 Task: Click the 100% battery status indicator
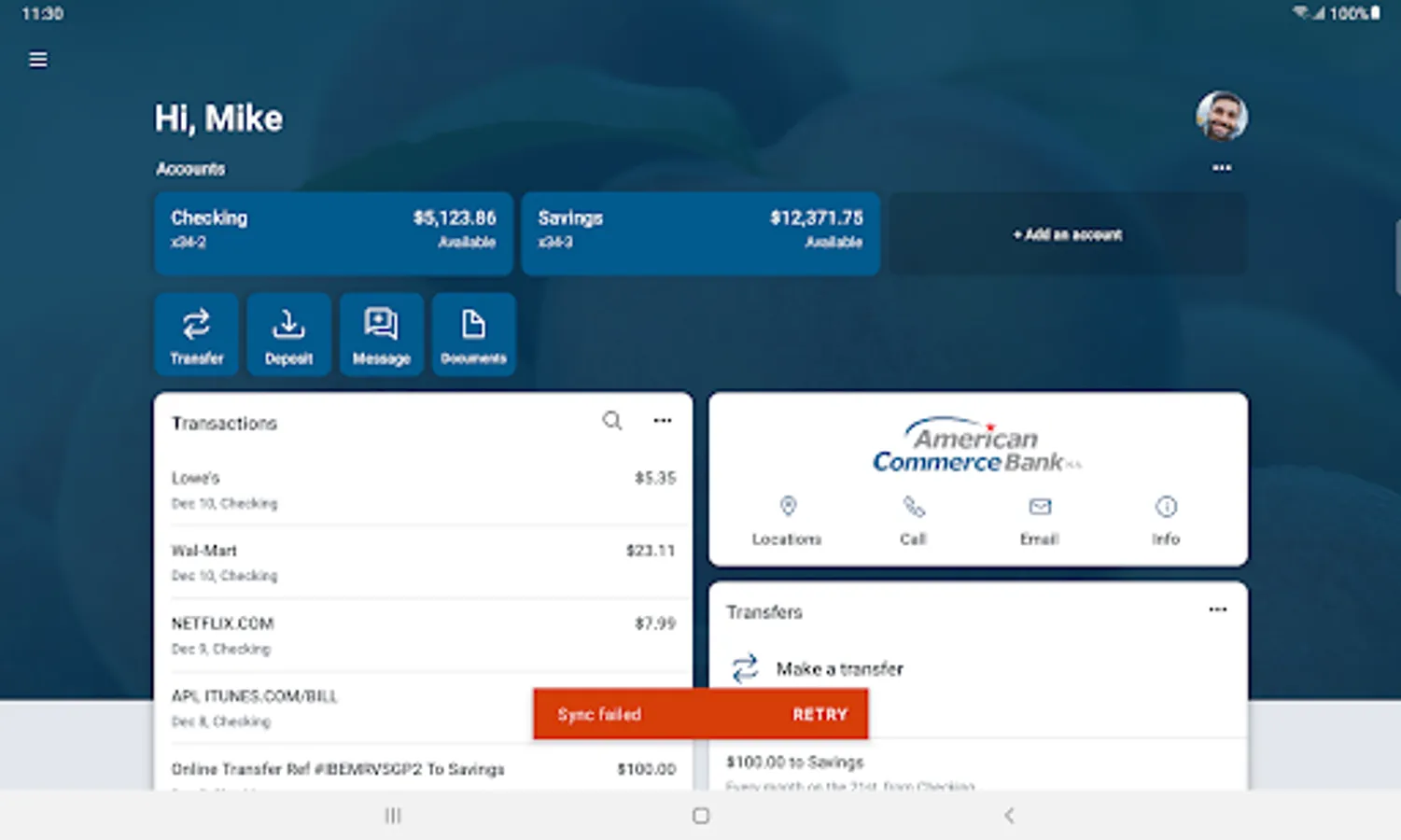click(1354, 13)
